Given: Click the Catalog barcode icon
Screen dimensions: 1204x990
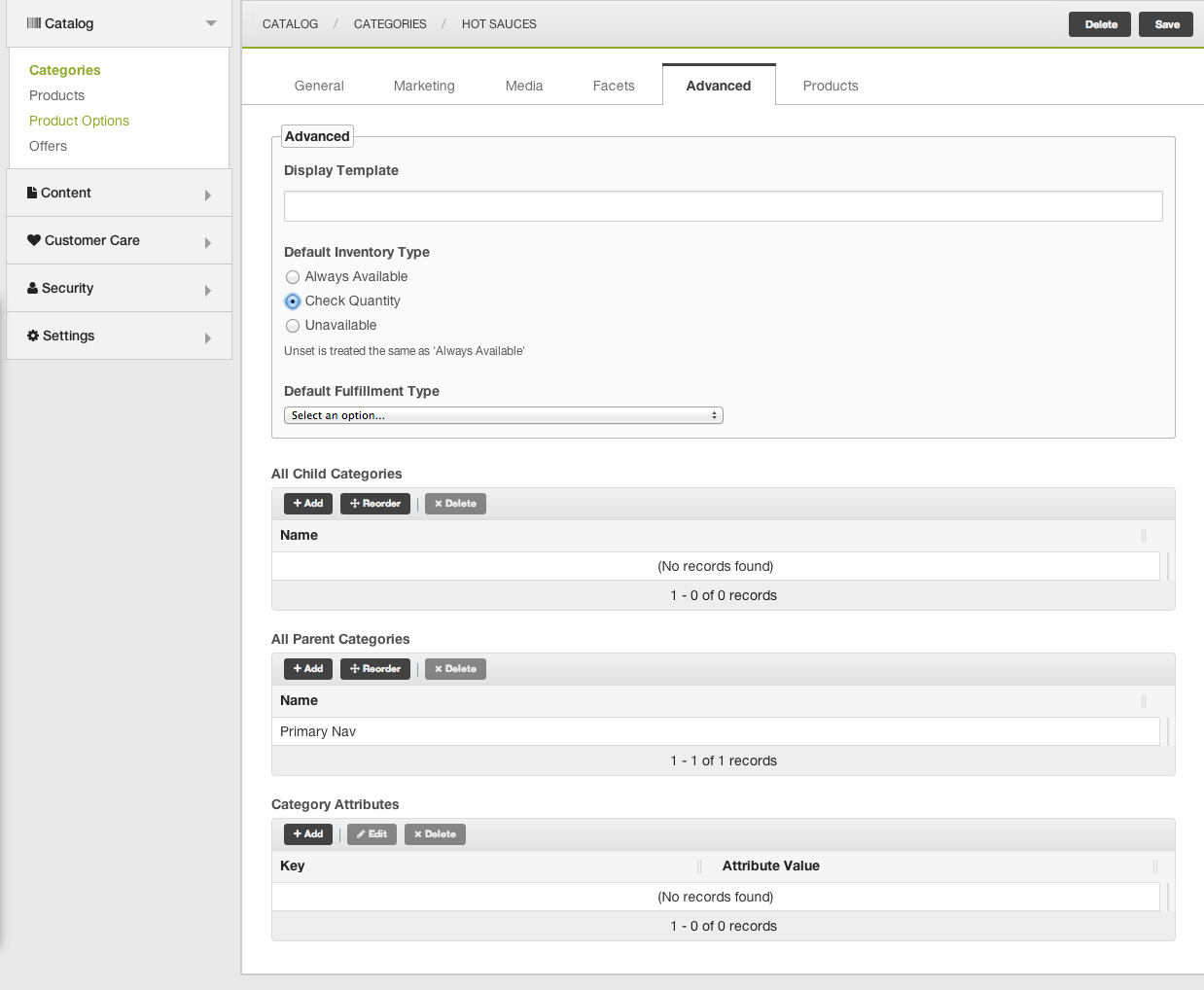Looking at the screenshot, I should click(33, 23).
